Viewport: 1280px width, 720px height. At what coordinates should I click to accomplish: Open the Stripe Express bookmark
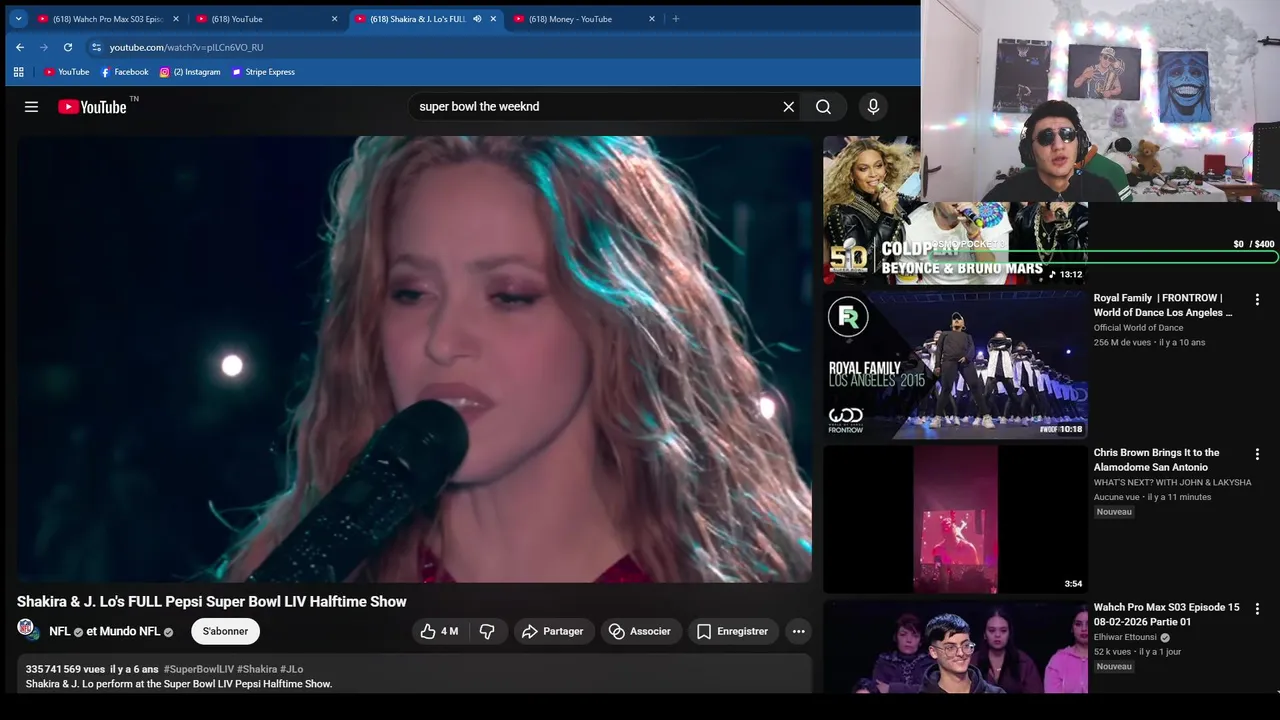click(x=263, y=72)
